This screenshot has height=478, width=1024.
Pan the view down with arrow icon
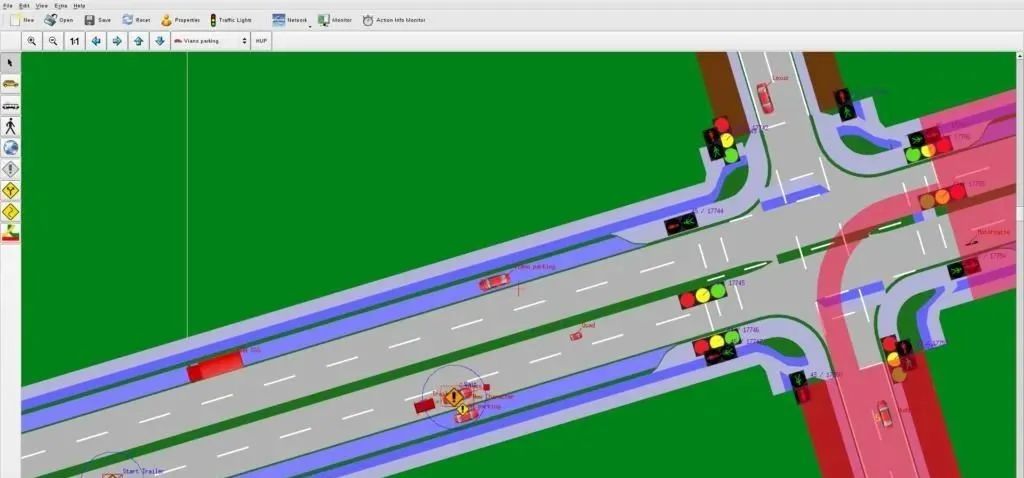160,41
